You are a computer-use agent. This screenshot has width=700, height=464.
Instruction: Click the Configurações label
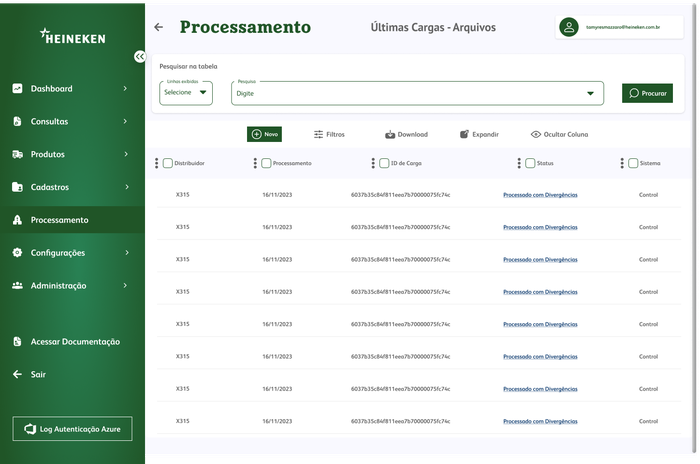[x=58, y=253]
